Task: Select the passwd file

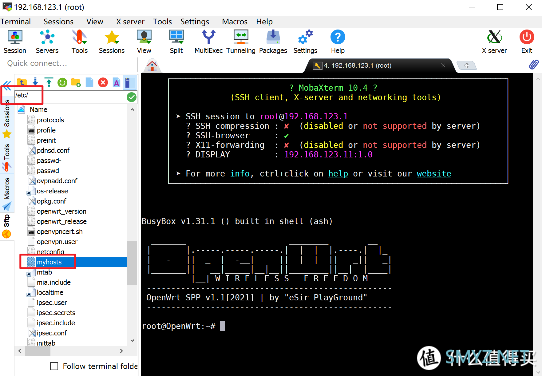Action: click(48, 171)
